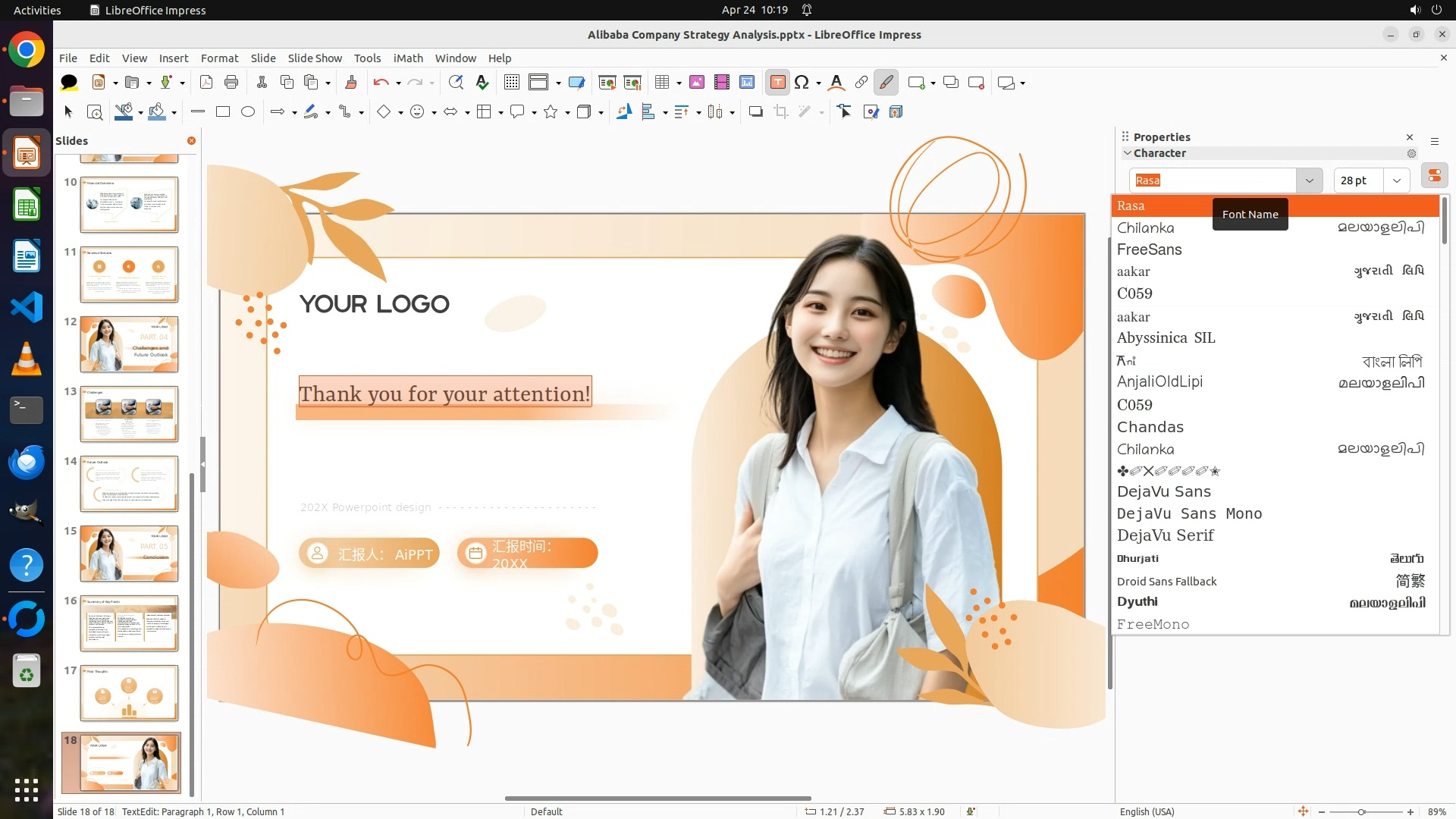Screen dimensions: 1456x819
Task: Toggle Display Grid in toolbar
Action: (x=512, y=83)
